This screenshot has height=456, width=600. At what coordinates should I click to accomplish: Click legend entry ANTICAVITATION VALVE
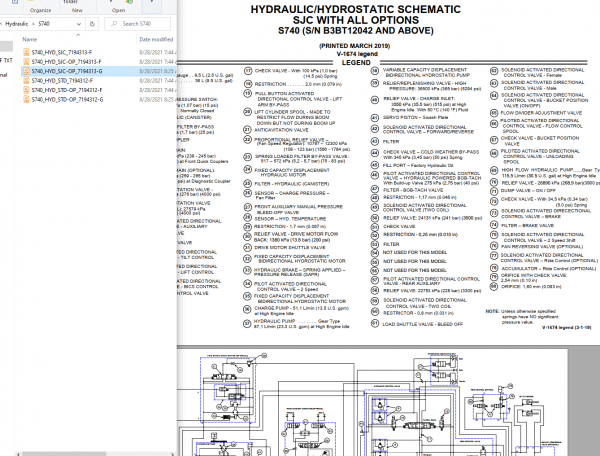pyautogui.click(x=281, y=130)
